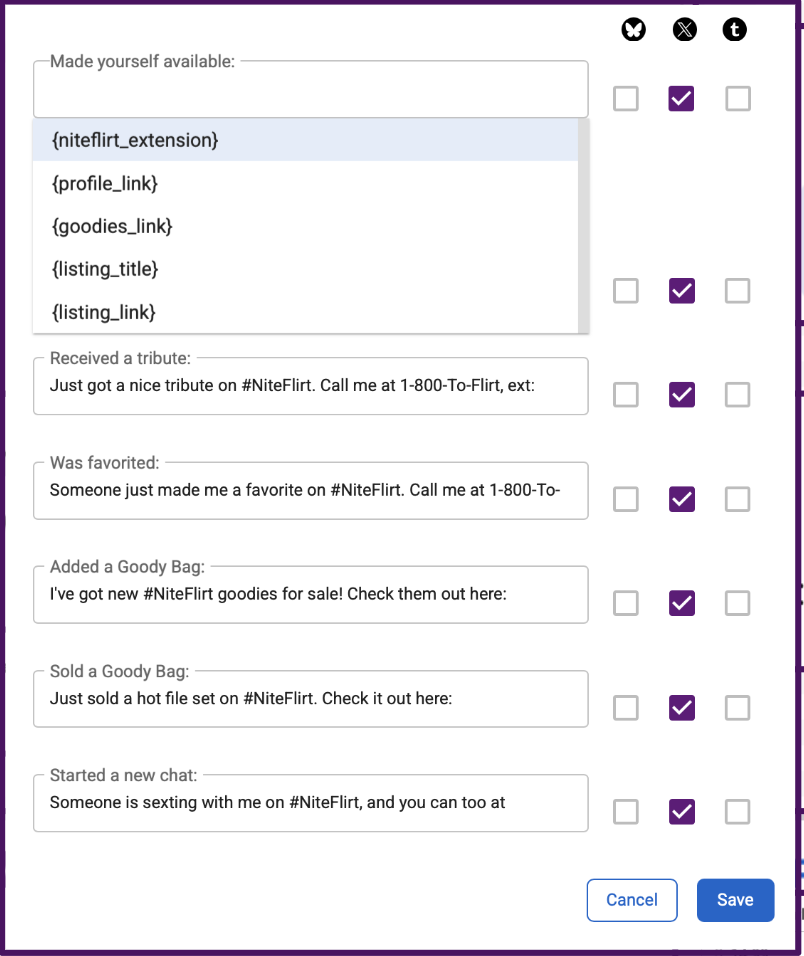
Task: Enable Tumblr for Was favorited
Action: pos(738,499)
